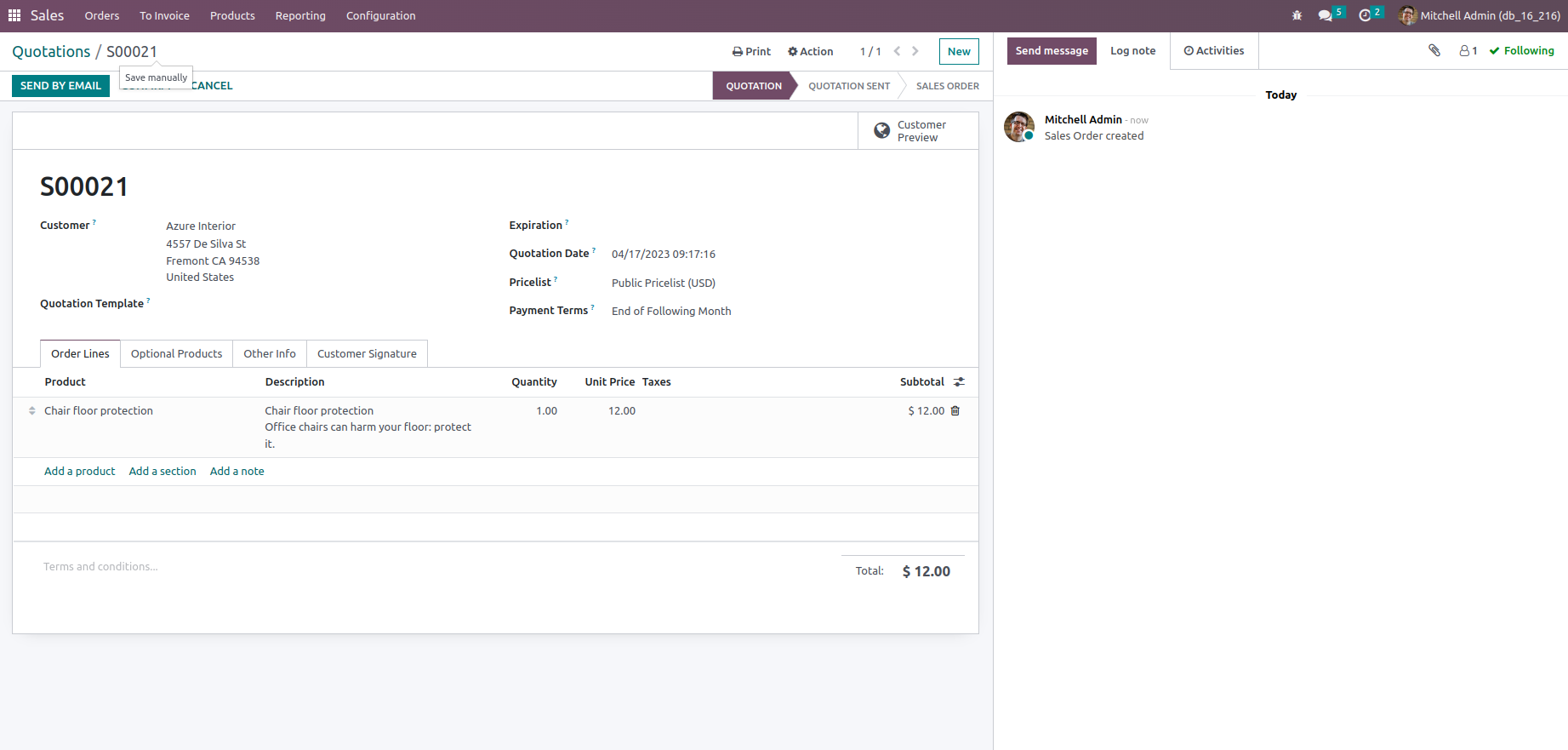Click Mitchell Admin user avatar in navbar

tap(1408, 15)
